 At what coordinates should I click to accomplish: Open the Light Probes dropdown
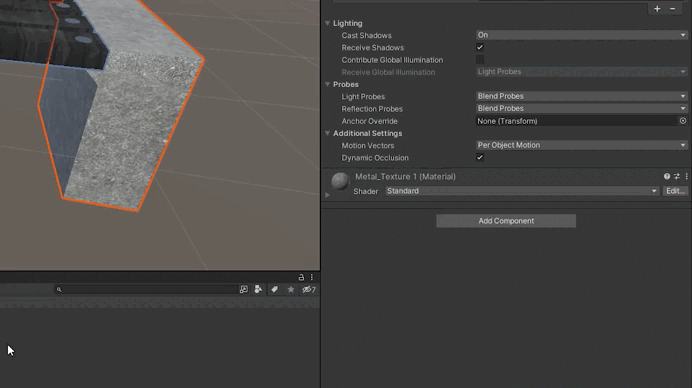pos(581,96)
